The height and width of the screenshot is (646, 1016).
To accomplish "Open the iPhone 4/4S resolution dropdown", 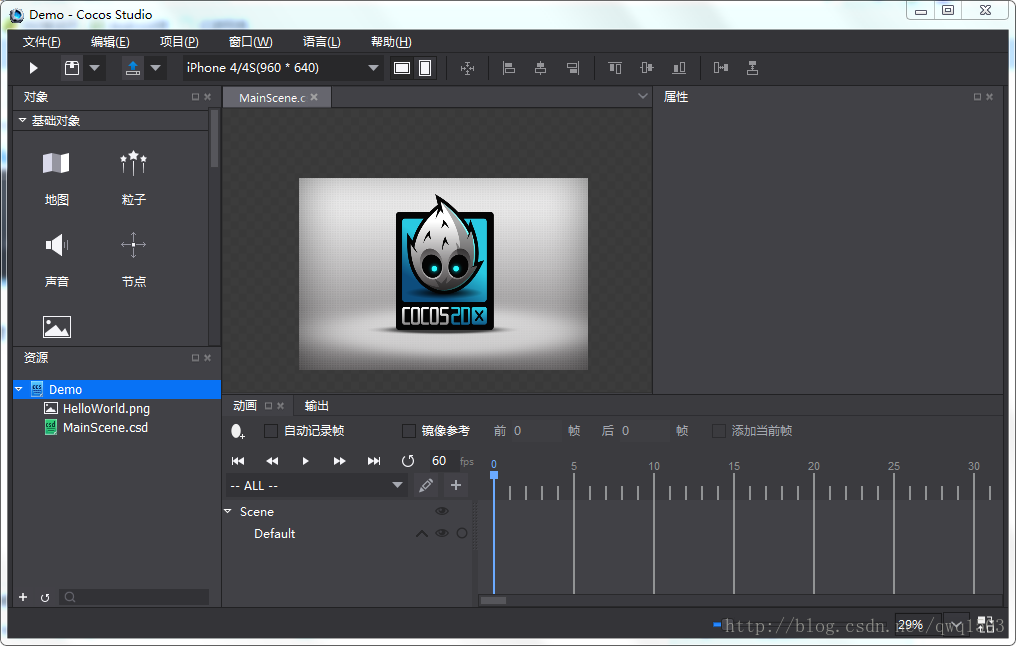I will click(283, 68).
